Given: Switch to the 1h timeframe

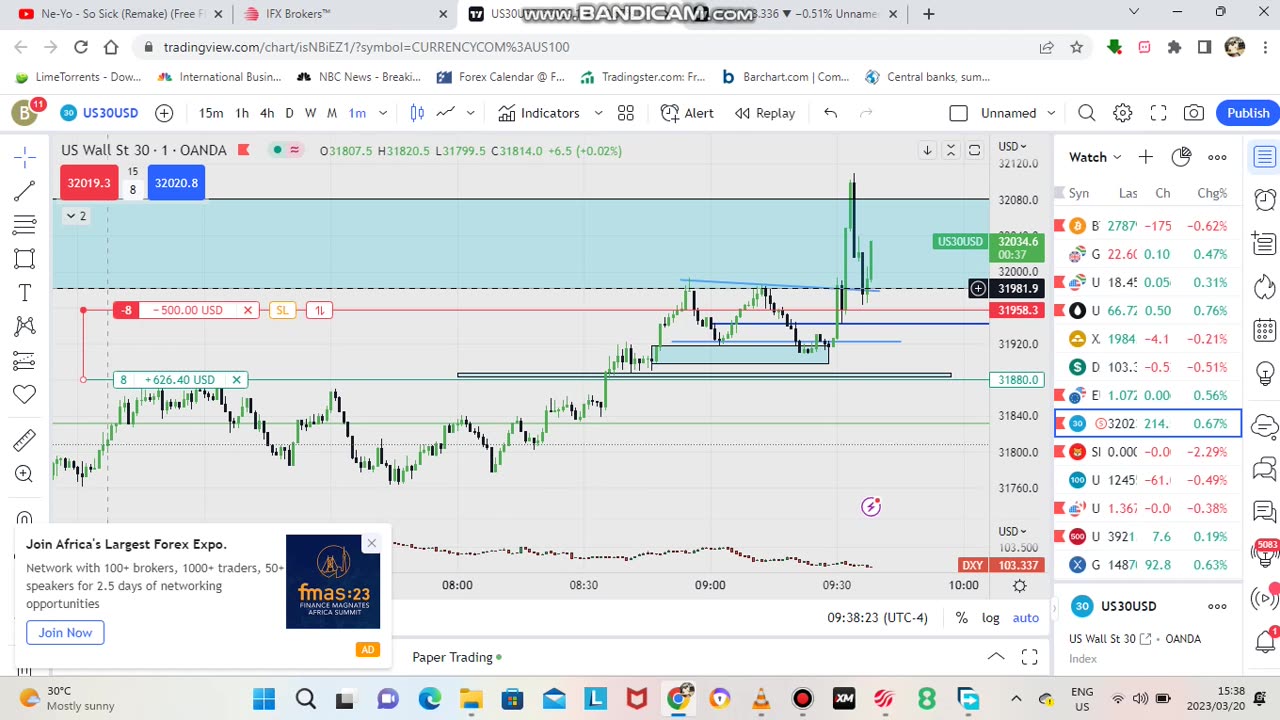Looking at the screenshot, I should coord(242,113).
